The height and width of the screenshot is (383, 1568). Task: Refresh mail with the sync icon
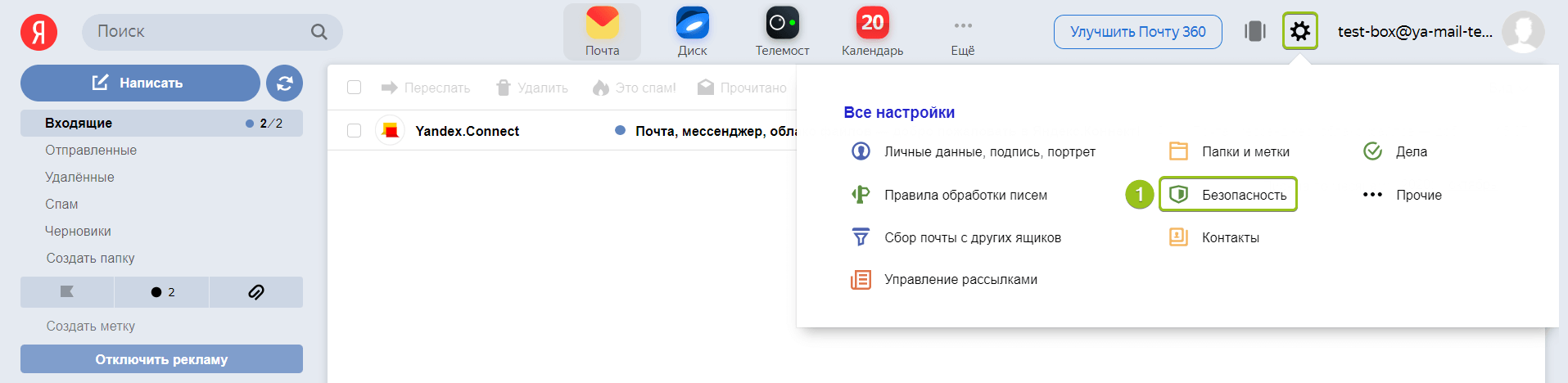(x=284, y=83)
